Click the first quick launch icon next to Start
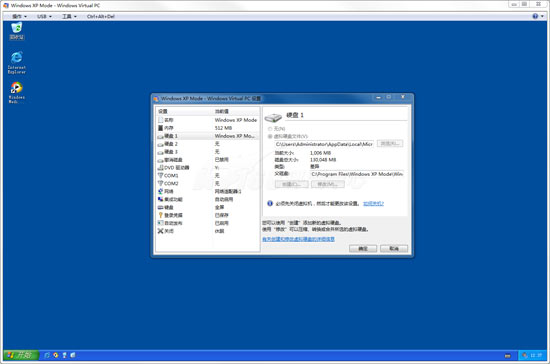This screenshot has height=364, width=550. [47, 355]
